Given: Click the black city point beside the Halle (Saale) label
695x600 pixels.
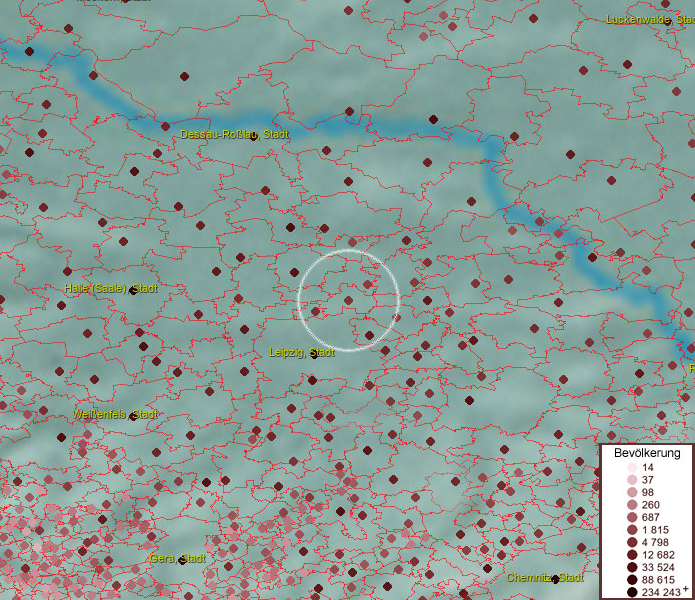Looking at the screenshot, I should point(133,291).
